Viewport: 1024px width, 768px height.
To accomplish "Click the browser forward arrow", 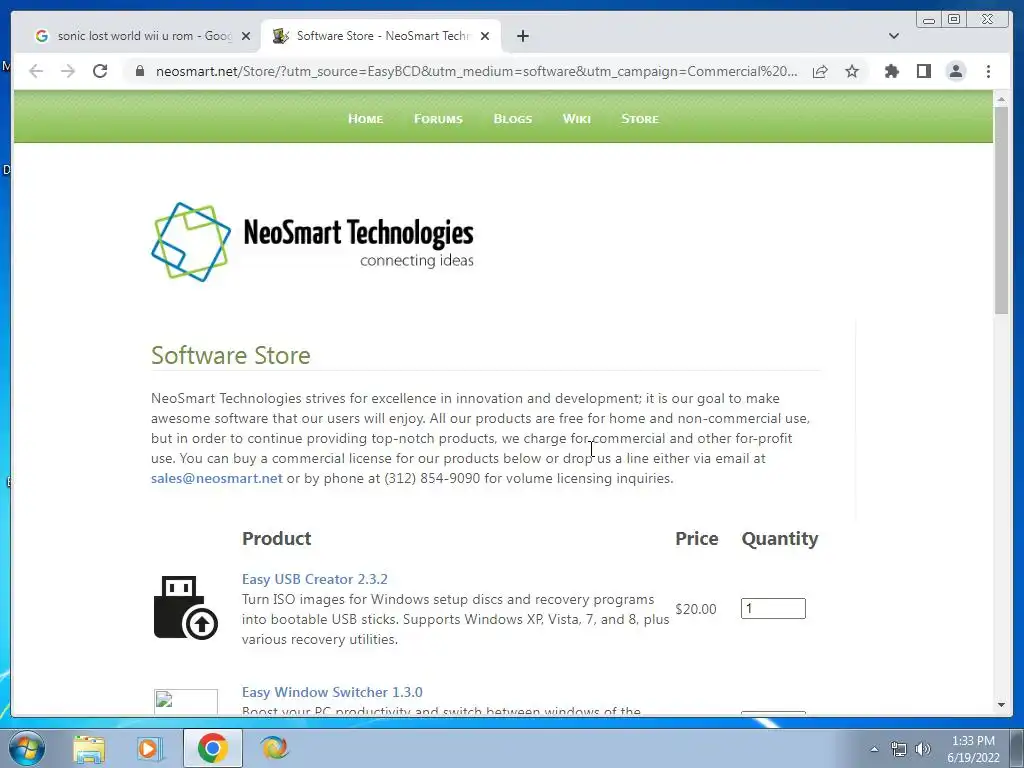I will pyautogui.click(x=68, y=71).
